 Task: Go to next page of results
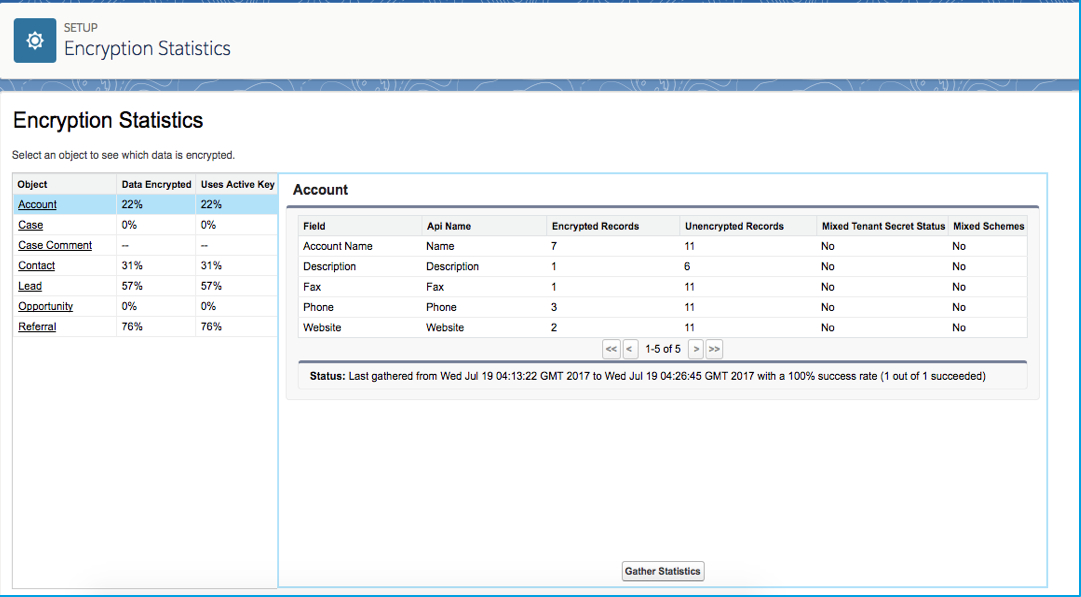pos(696,349)
